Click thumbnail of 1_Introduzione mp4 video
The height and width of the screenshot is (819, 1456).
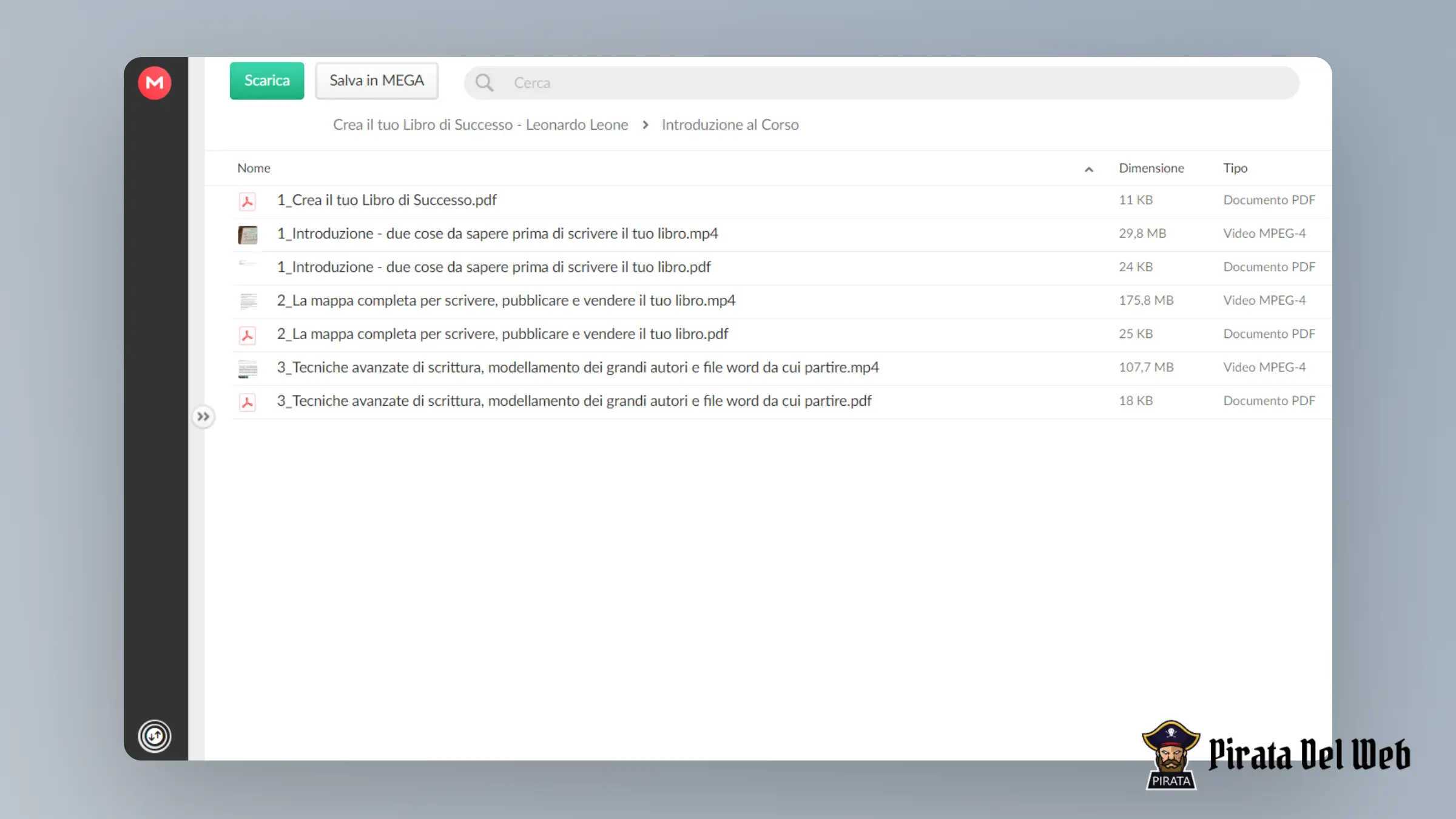tap(248, 235)
